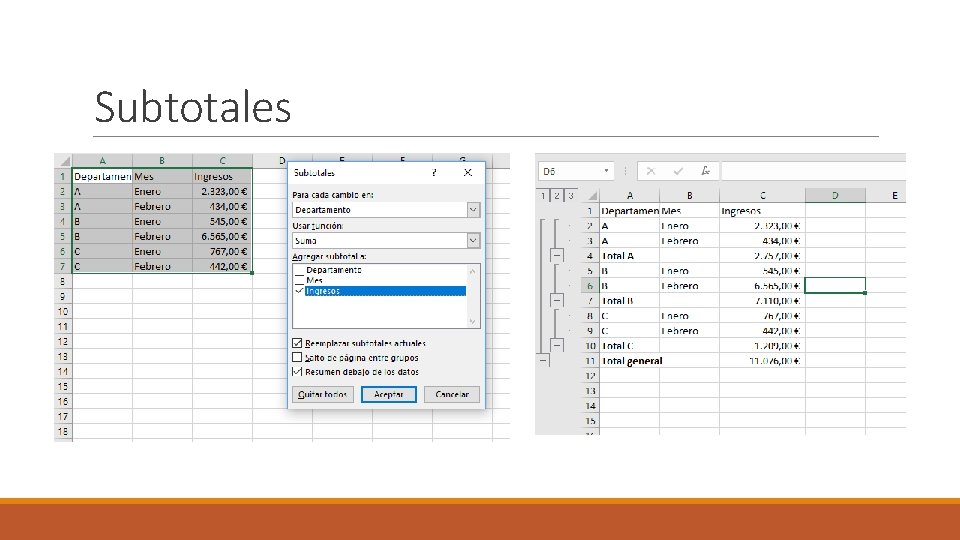This screenshot has height=540, width=960.
Task: Click the 'Subtotales' slide title text
Action: pyautogui.click(x=193, y=107)
